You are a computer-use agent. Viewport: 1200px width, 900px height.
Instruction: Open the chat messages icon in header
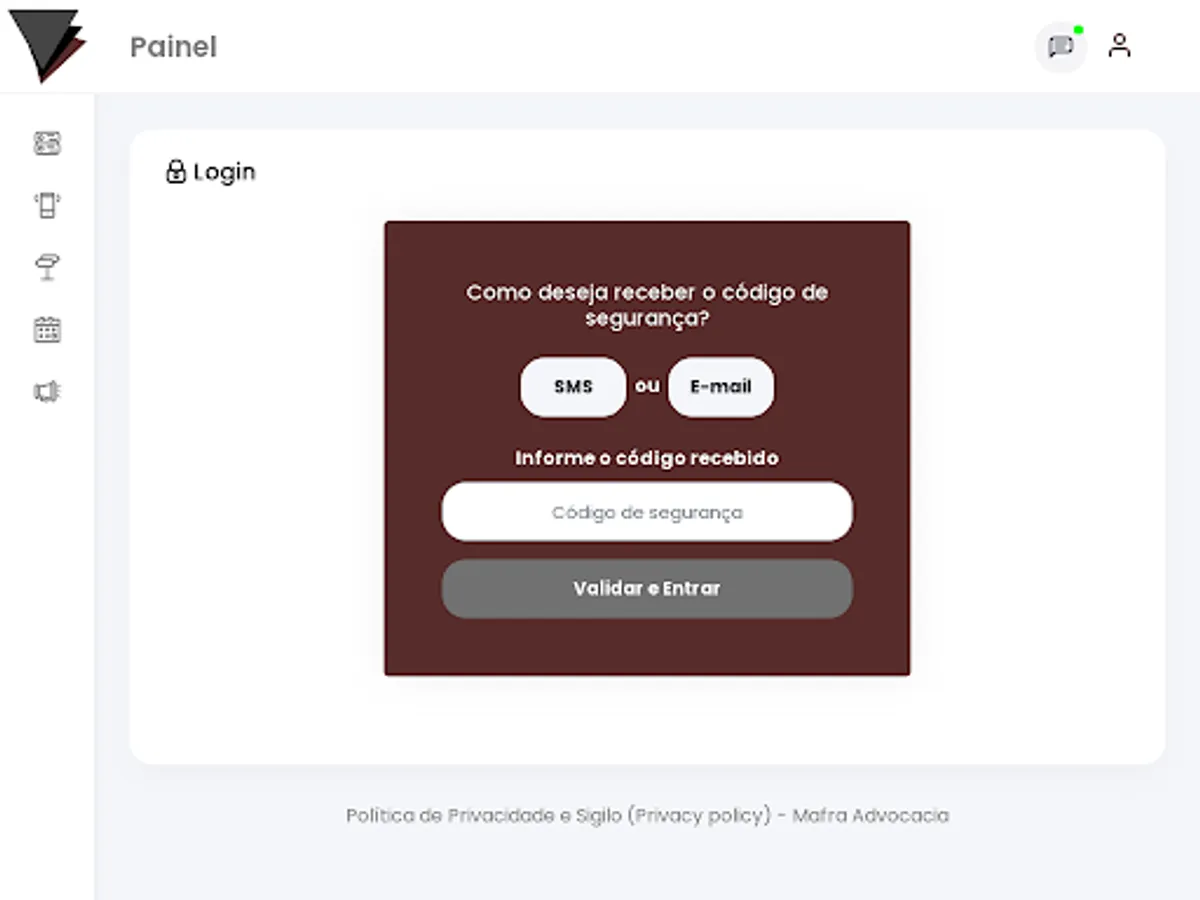[x=1061, y=46]
